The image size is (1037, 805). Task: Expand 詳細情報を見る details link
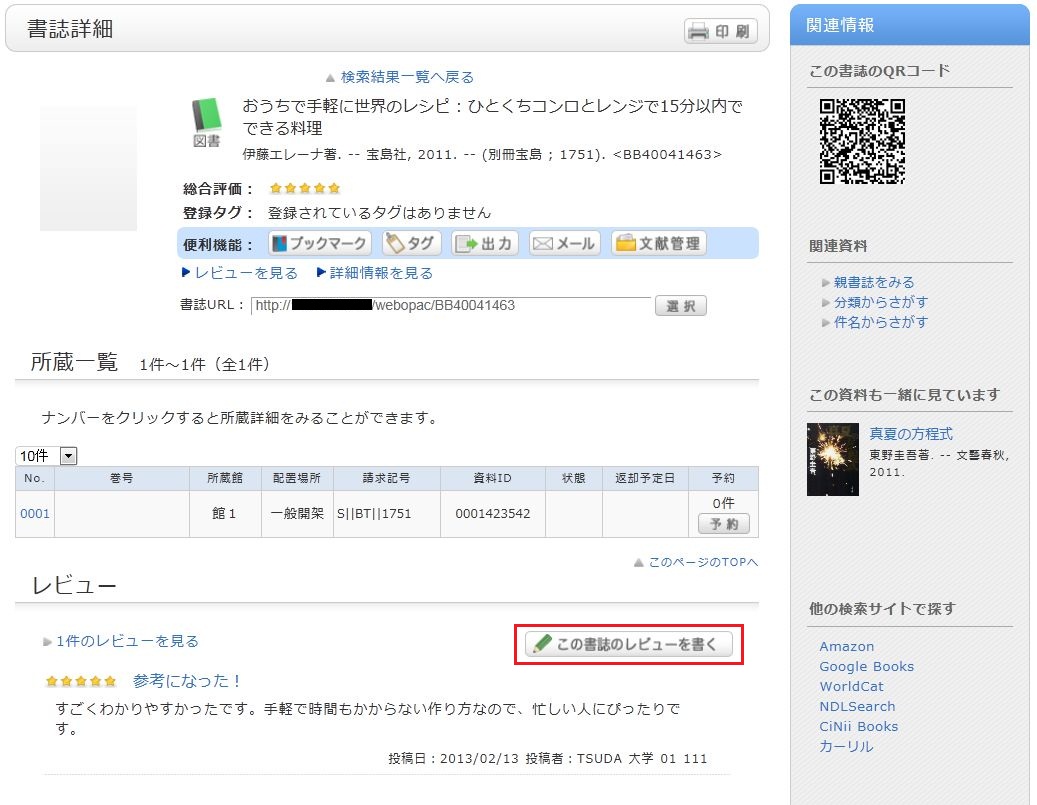[x=375, y=273]
